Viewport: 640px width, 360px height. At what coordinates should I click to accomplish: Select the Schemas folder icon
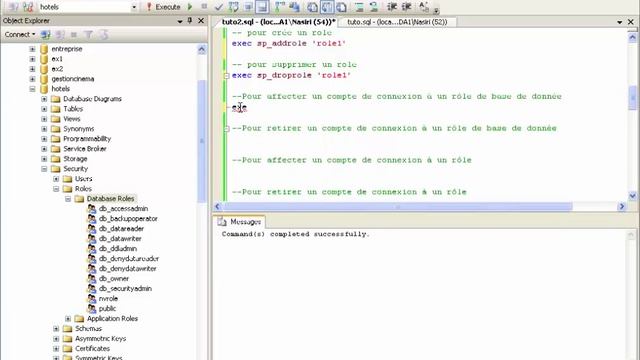tap(67, 329)
